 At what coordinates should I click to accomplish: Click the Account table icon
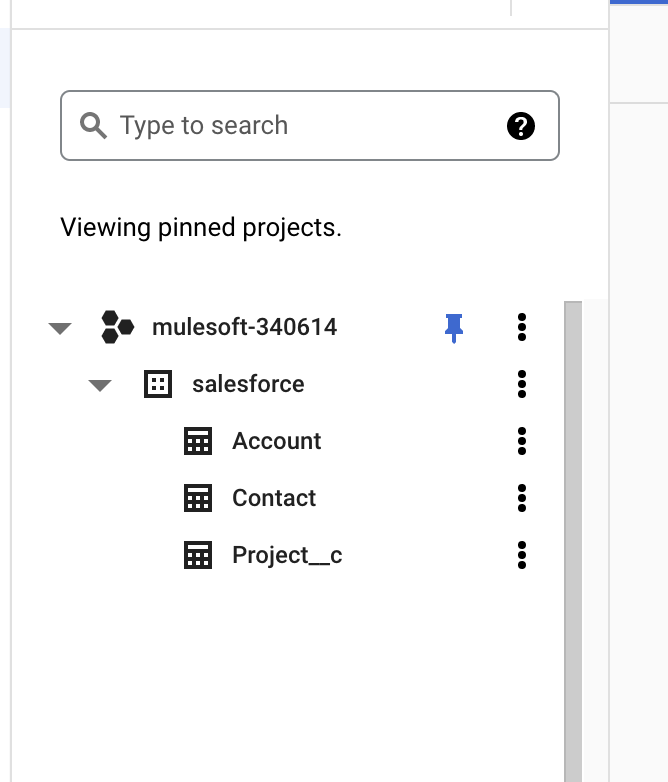pos(198,441)
